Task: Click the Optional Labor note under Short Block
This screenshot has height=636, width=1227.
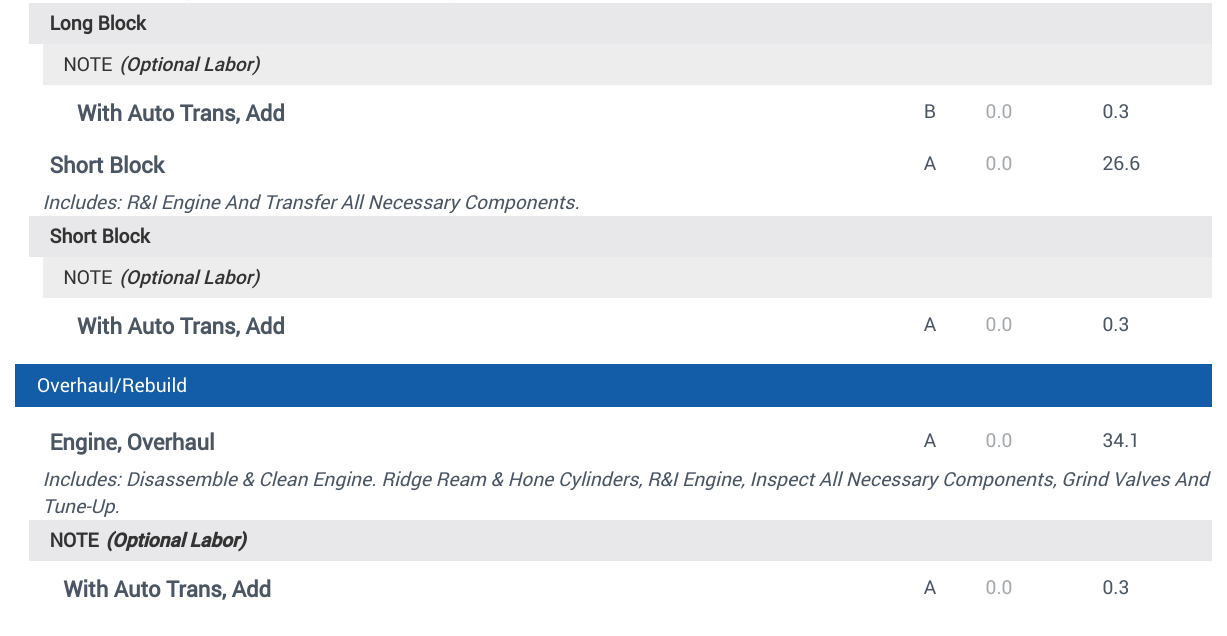Action: [161, 277]
